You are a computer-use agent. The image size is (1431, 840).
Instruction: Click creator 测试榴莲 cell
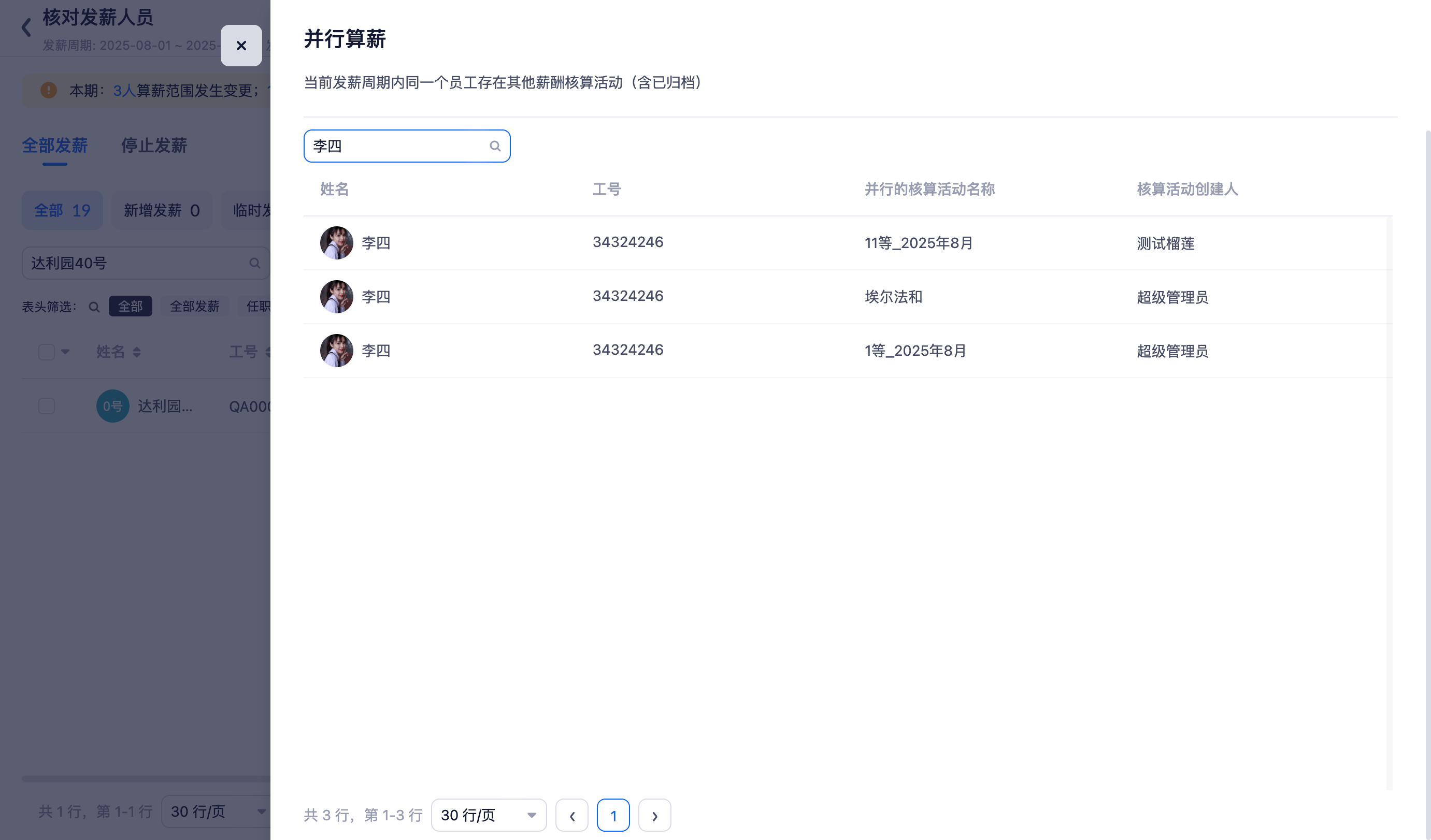tap(1165, 243)
